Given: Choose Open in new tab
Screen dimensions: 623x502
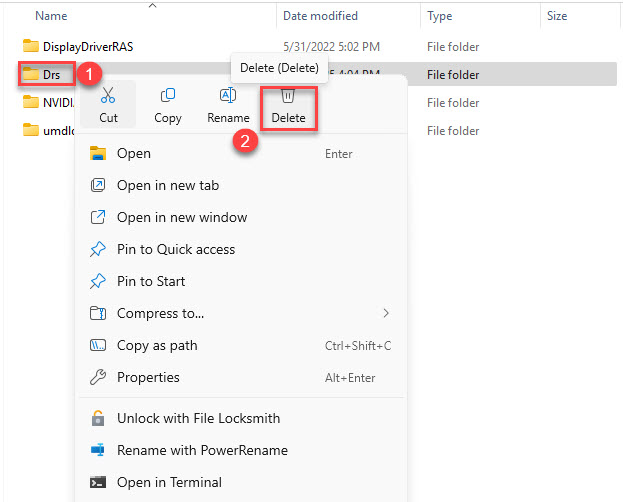Looking at the screenshot, I should tap(167, 185).
